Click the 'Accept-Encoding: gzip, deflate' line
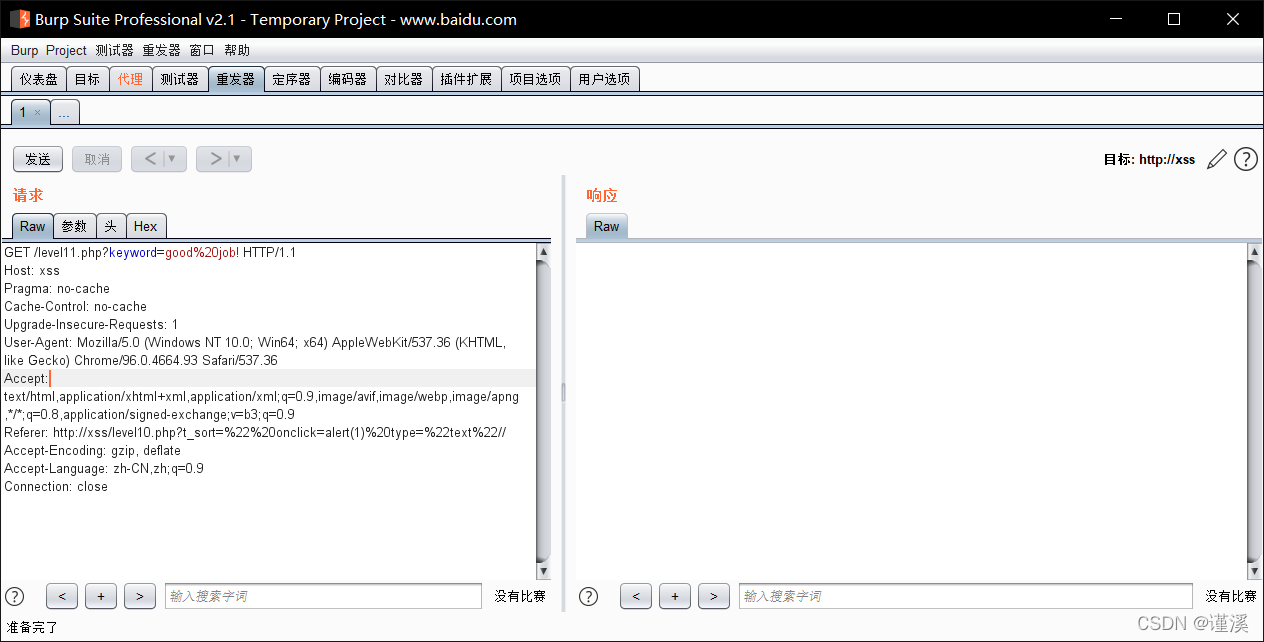 click(92, 451)
